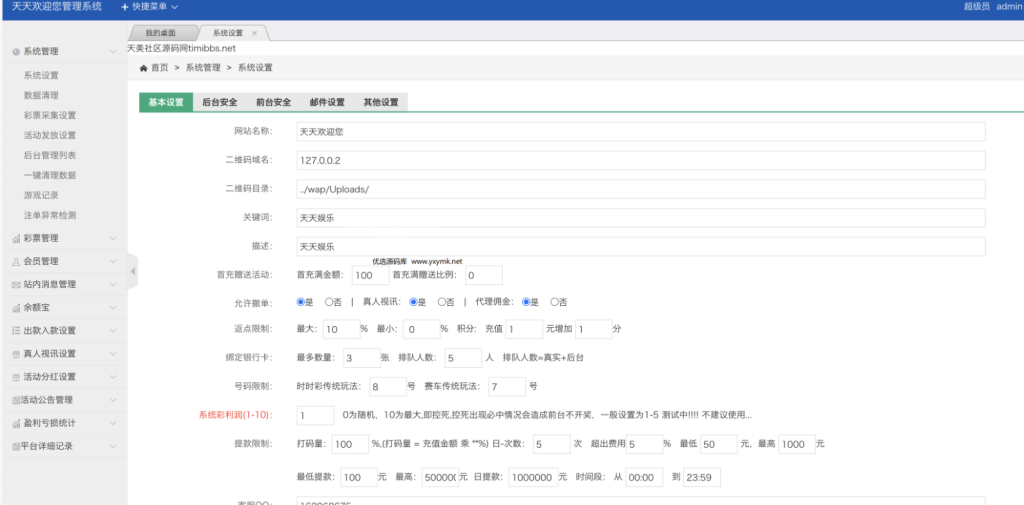Expand the 站内消息管理 section chevron
This screenshot has width=1024, height=505.
pos(114,285)
